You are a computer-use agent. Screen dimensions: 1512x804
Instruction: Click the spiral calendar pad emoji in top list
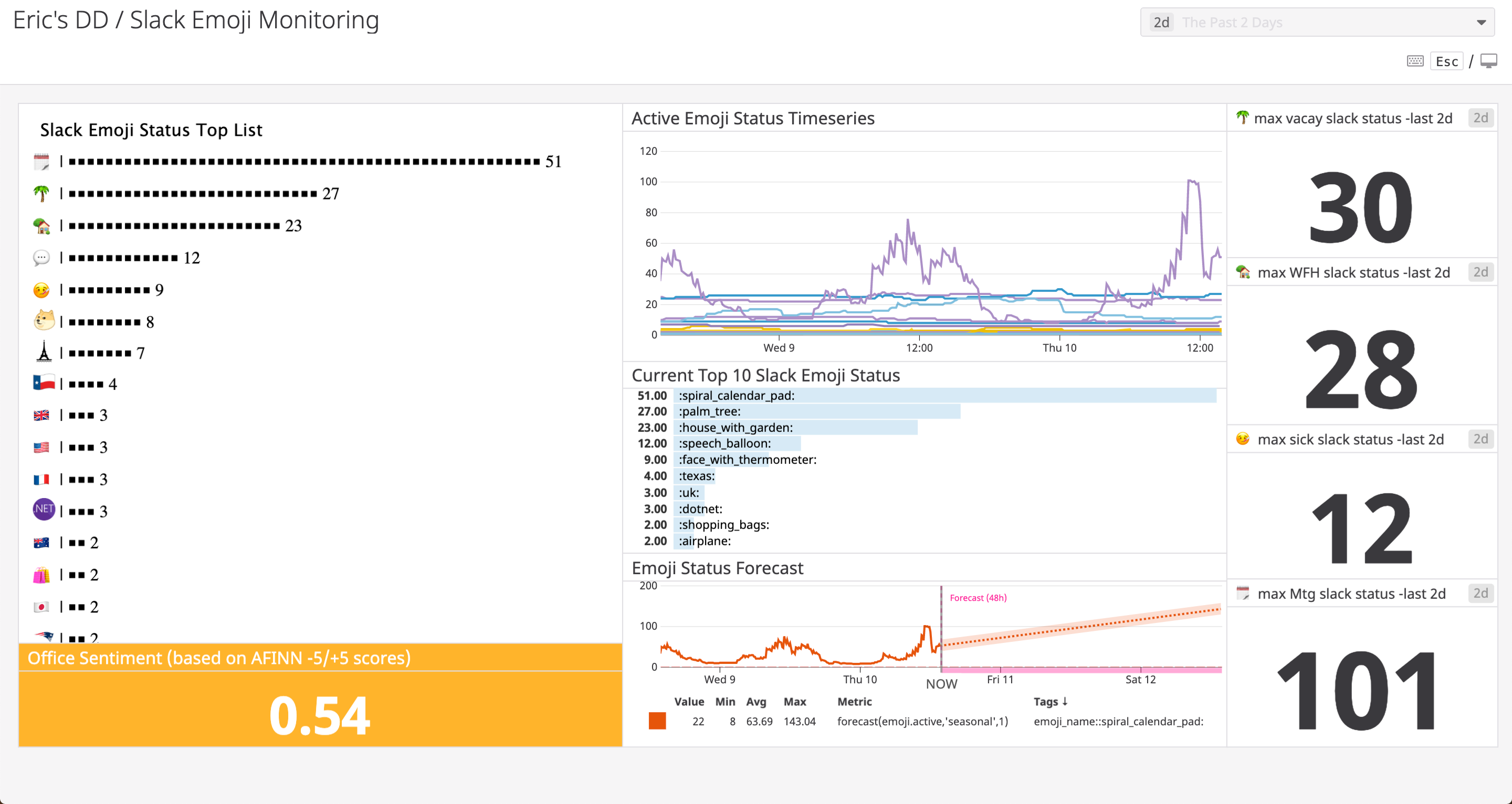41,162
